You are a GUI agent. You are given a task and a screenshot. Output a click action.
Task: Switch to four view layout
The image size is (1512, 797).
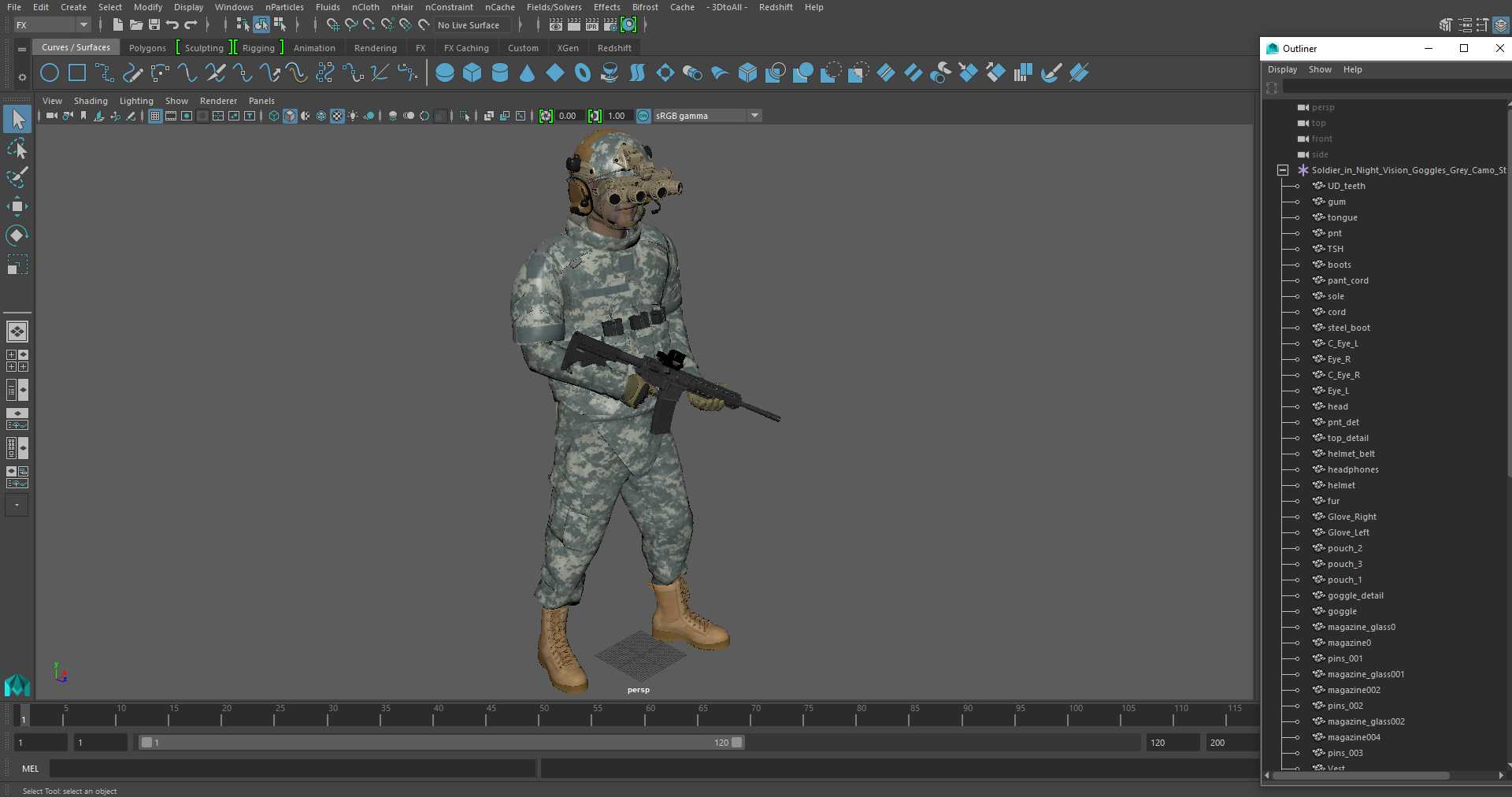coord(17,361)
